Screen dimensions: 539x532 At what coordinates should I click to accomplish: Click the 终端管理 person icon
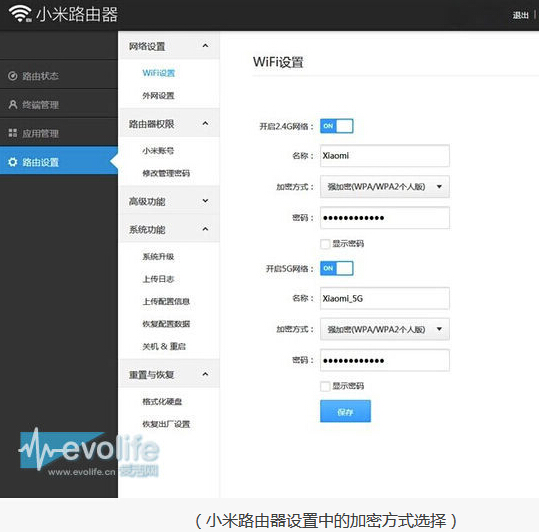pos(13,104)
